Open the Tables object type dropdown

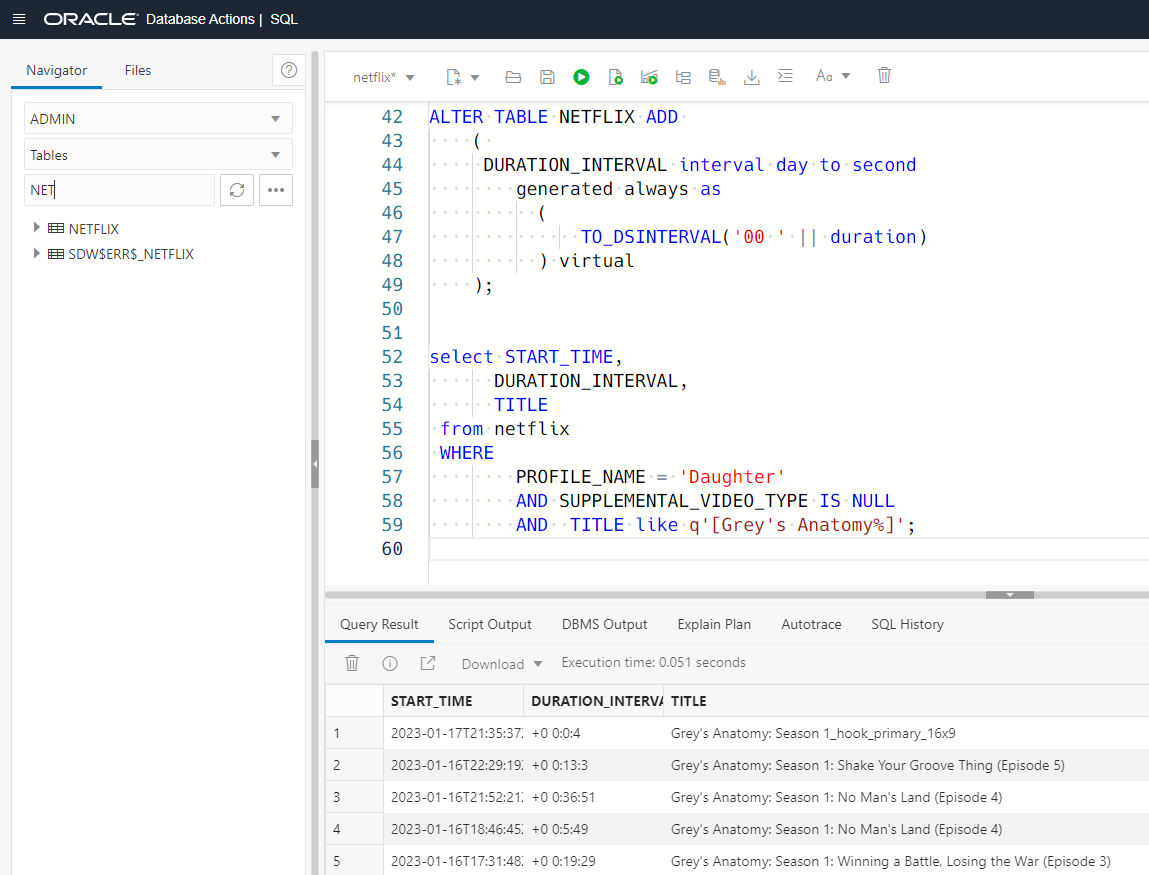tap(158, 155)
